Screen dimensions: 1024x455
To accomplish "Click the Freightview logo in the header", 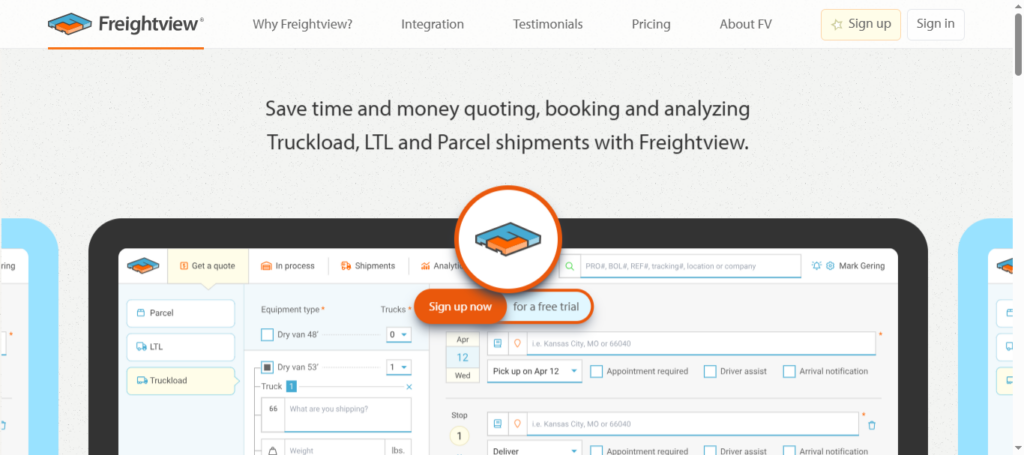I will click(126, 24).
